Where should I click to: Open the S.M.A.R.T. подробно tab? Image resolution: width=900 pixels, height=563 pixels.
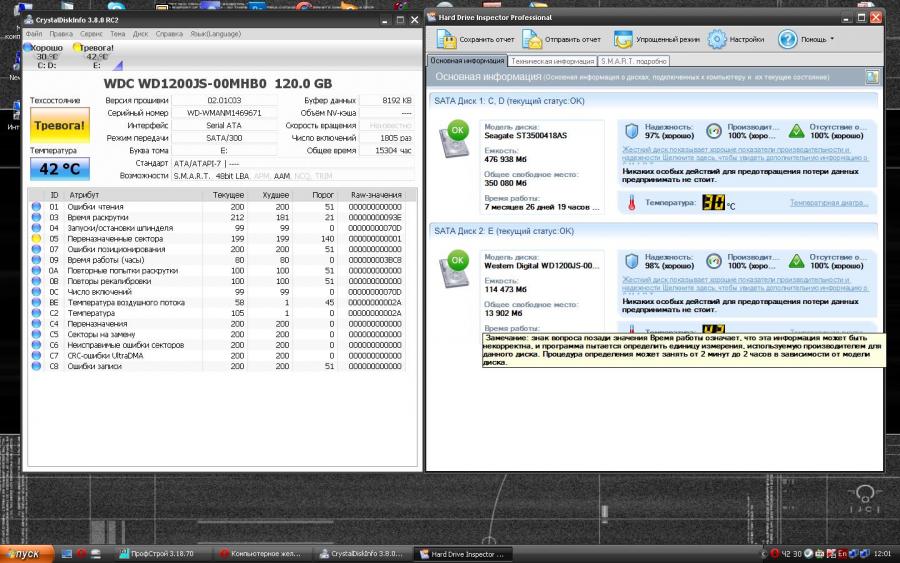click(634, 61)
